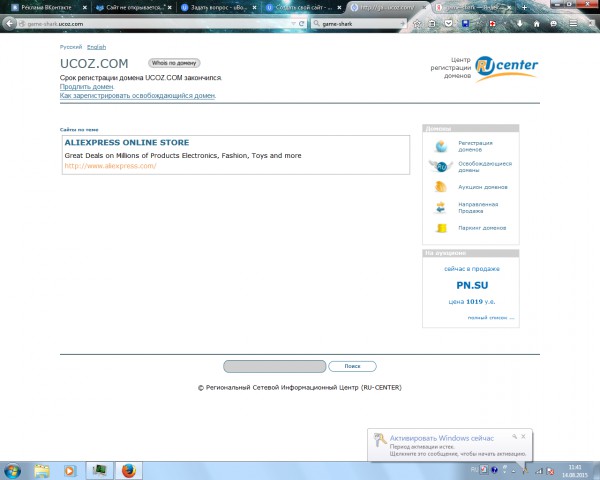Dismiss the Windows activation balloon
Screen dimensions: 600x480
click(x=523, y=436)
